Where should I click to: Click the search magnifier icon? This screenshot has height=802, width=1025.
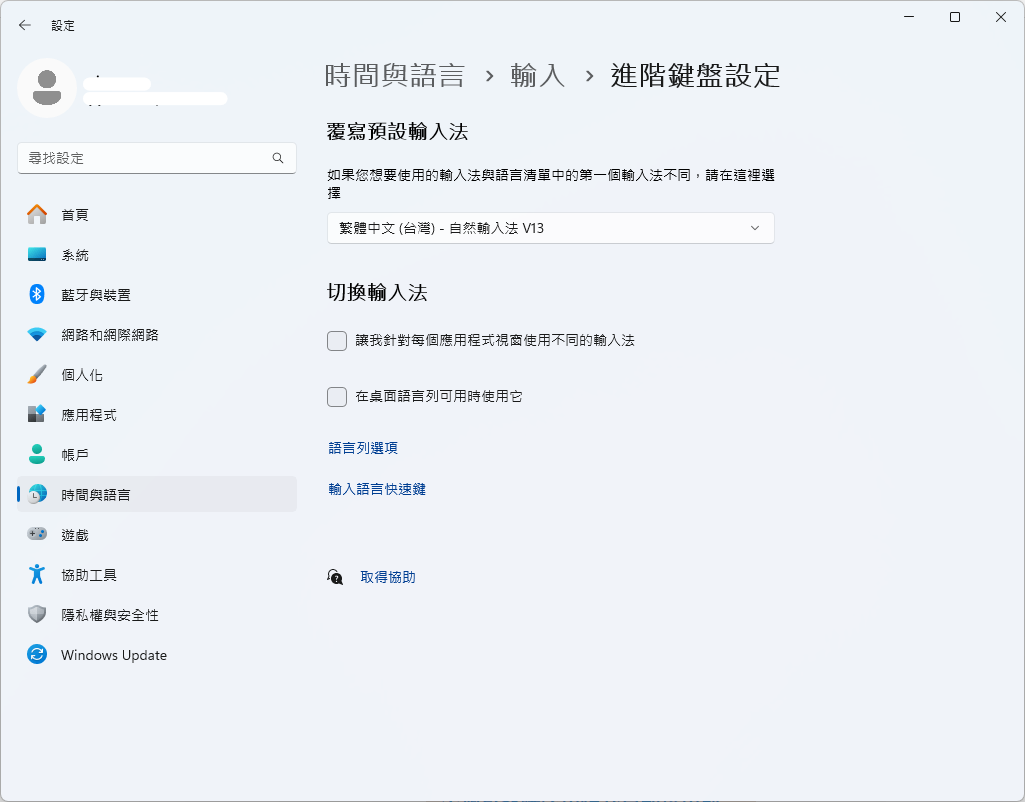[278, 158]
